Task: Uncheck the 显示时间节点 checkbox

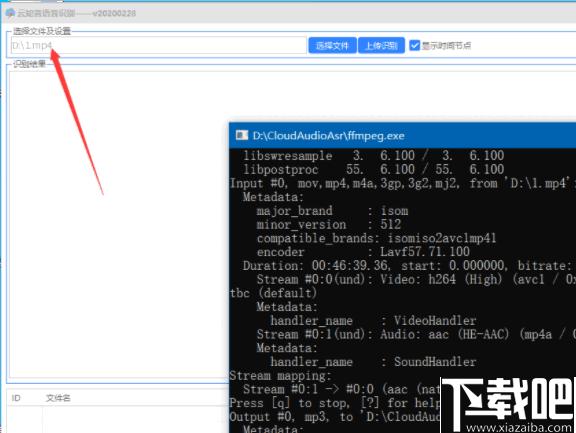Action: click(x=414, y=46)
